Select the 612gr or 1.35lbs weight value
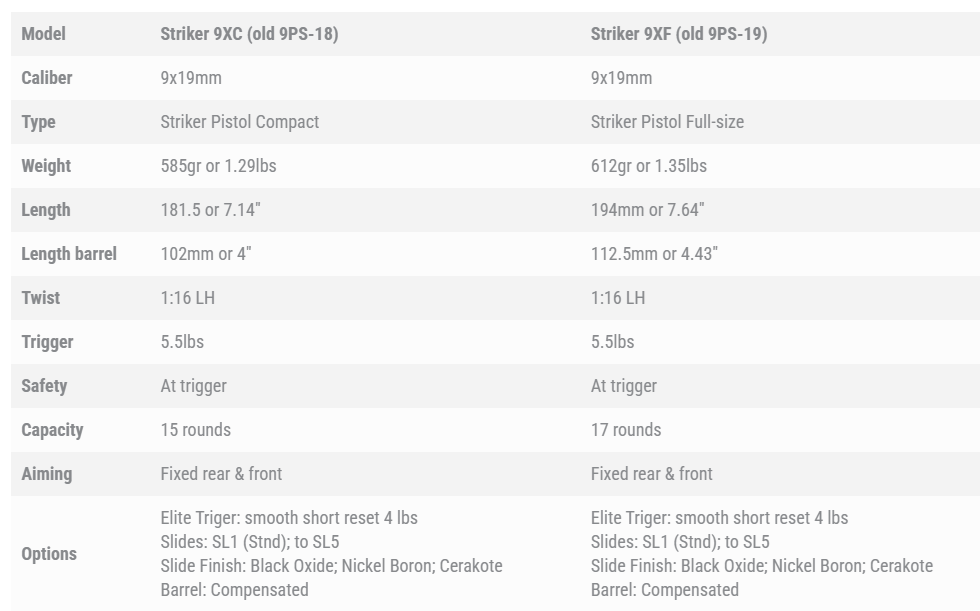 click(648, 166)
